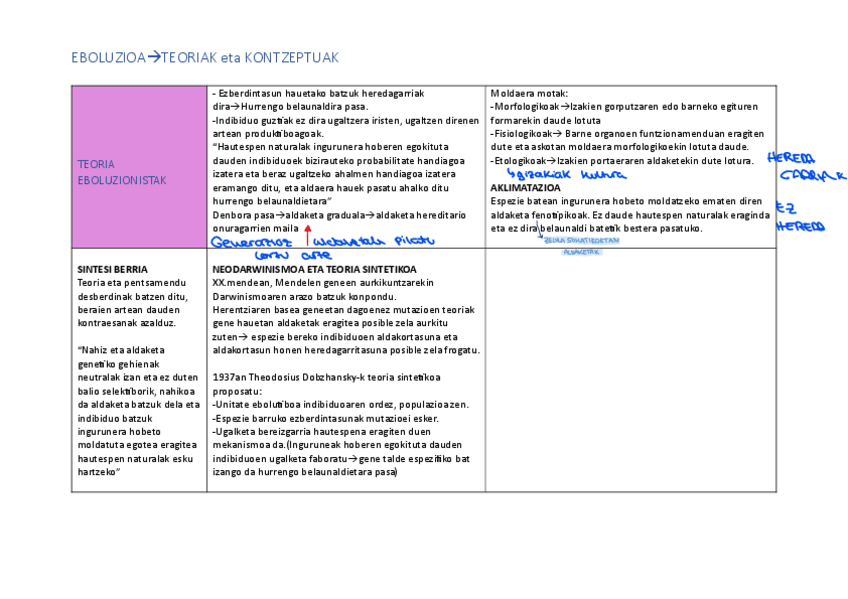The image size is (848, 599).
Task: Click the handwritten blue 'Generazioz' note
Action: coord(251,242)
